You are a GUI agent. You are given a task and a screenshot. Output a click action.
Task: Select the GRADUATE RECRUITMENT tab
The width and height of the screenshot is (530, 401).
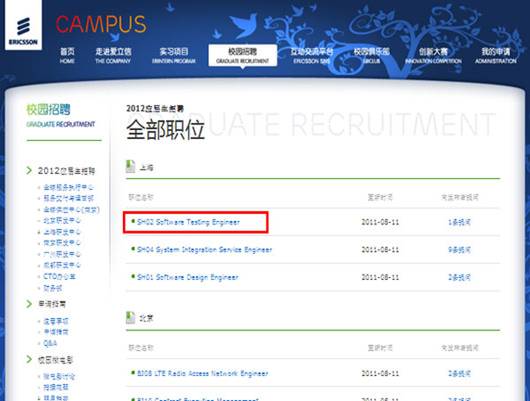[x=243, y=55]
